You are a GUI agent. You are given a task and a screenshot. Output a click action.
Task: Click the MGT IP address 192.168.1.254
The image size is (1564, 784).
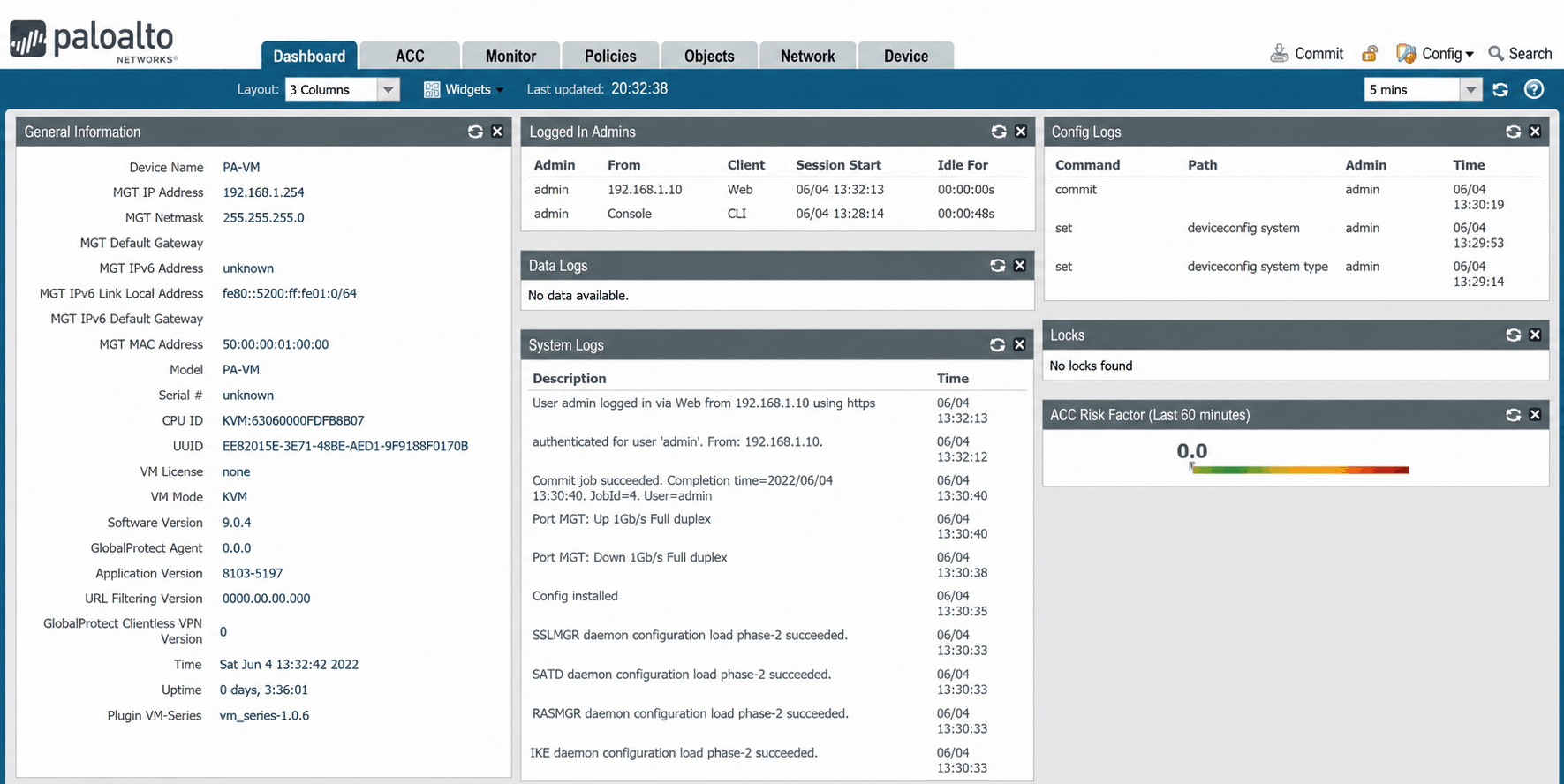click(x=263, y=192)
